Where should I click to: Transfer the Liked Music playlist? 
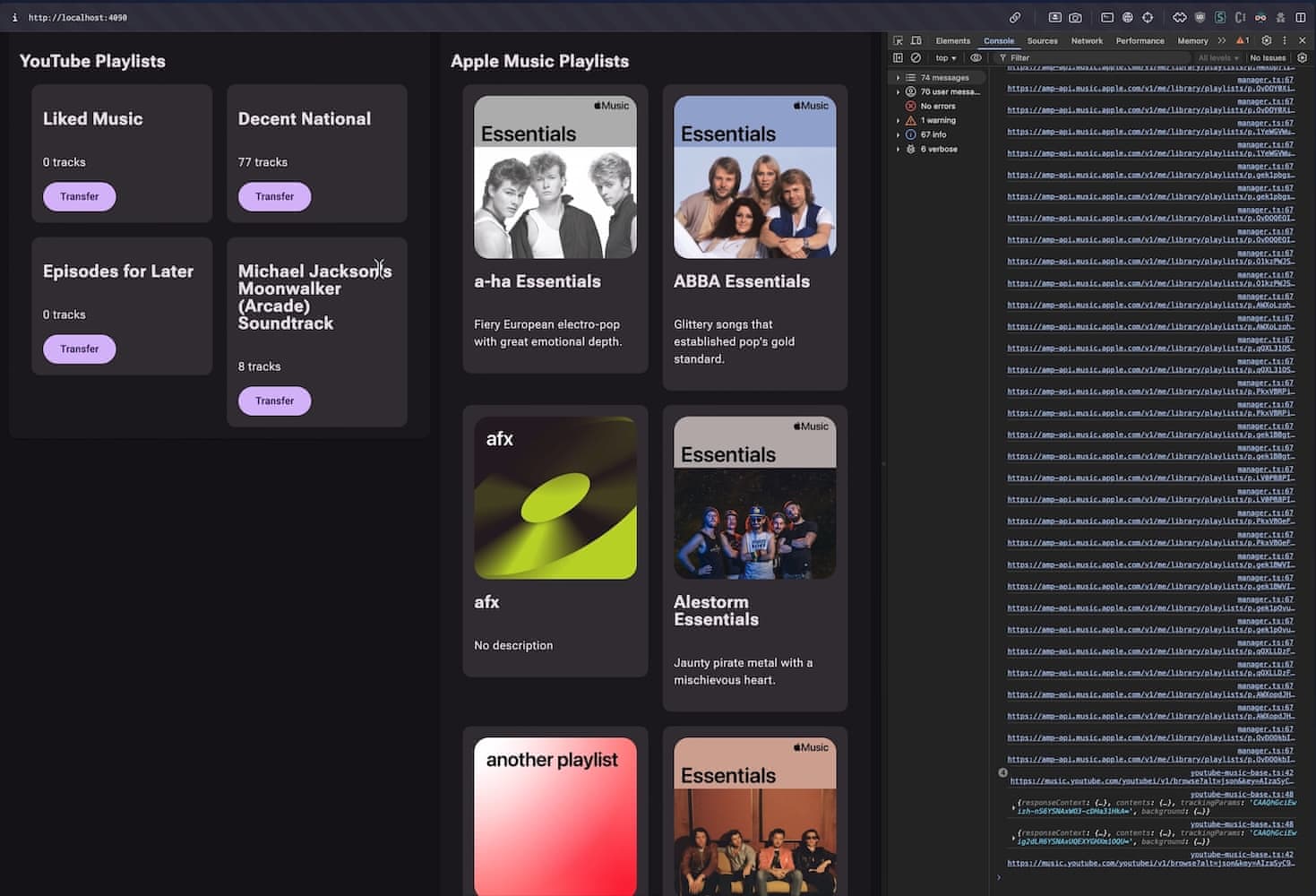pos(80,196)
